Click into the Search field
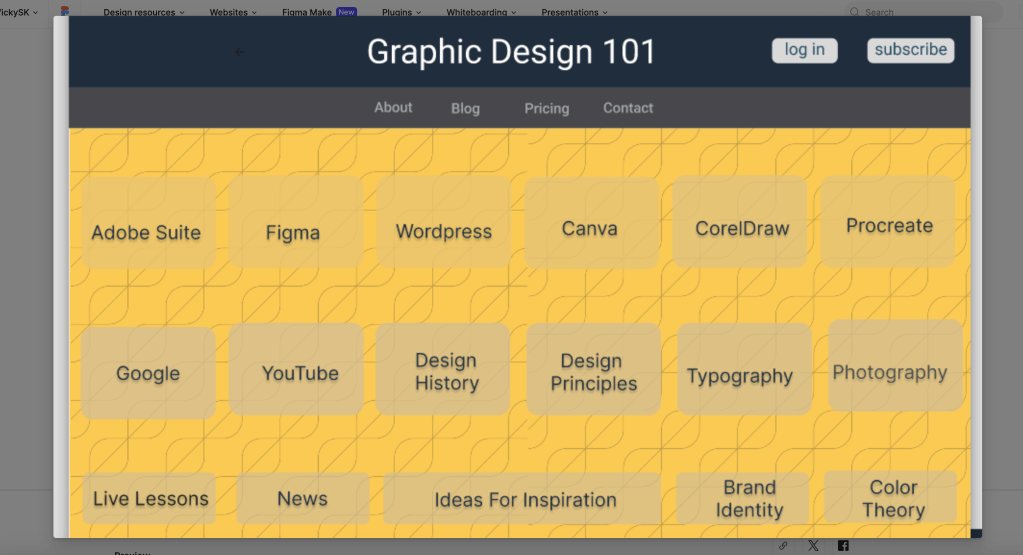This screenshot has width=1023, height=555. [920, 12]
